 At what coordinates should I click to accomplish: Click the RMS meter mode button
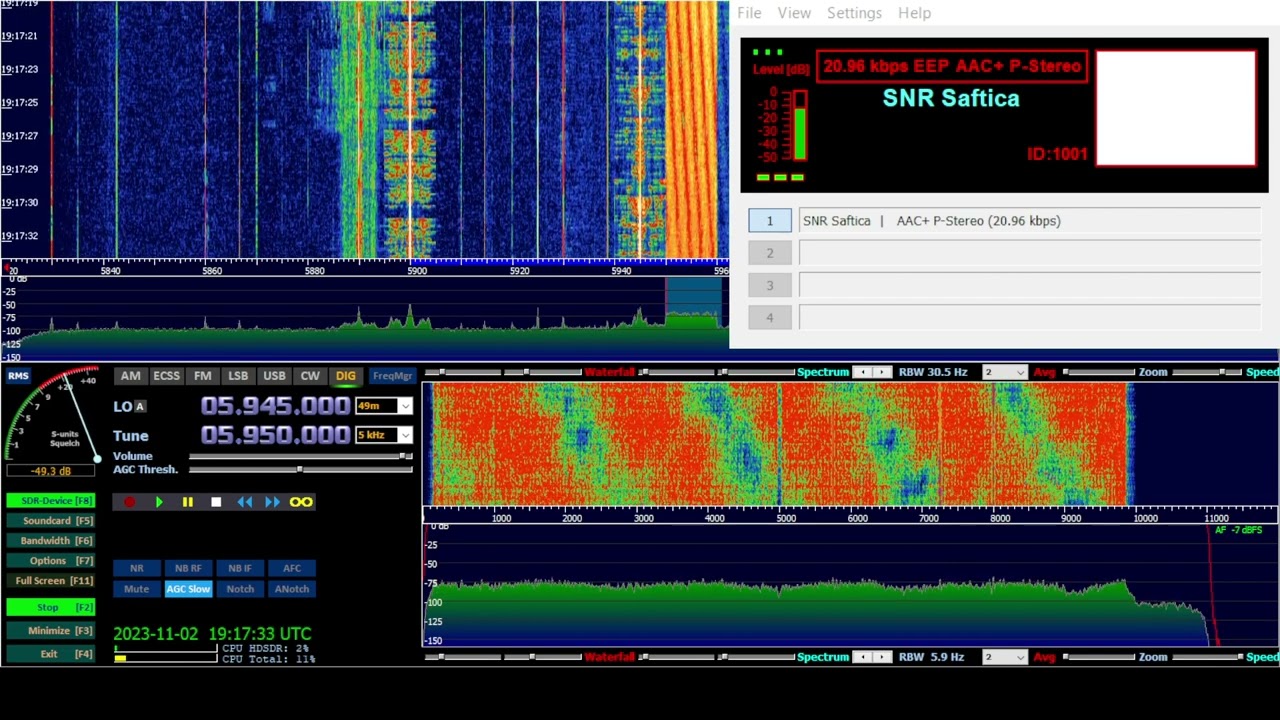click(x=18, y=376)
